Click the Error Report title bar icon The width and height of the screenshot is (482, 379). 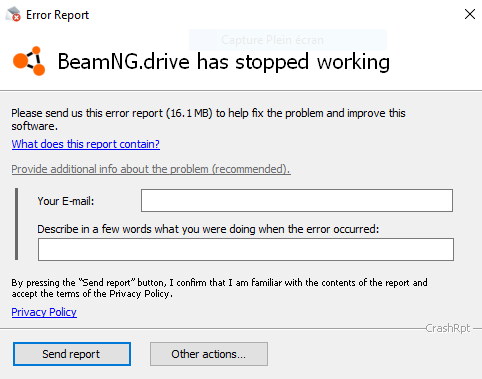pyautogui.click(x=13, y=14)
